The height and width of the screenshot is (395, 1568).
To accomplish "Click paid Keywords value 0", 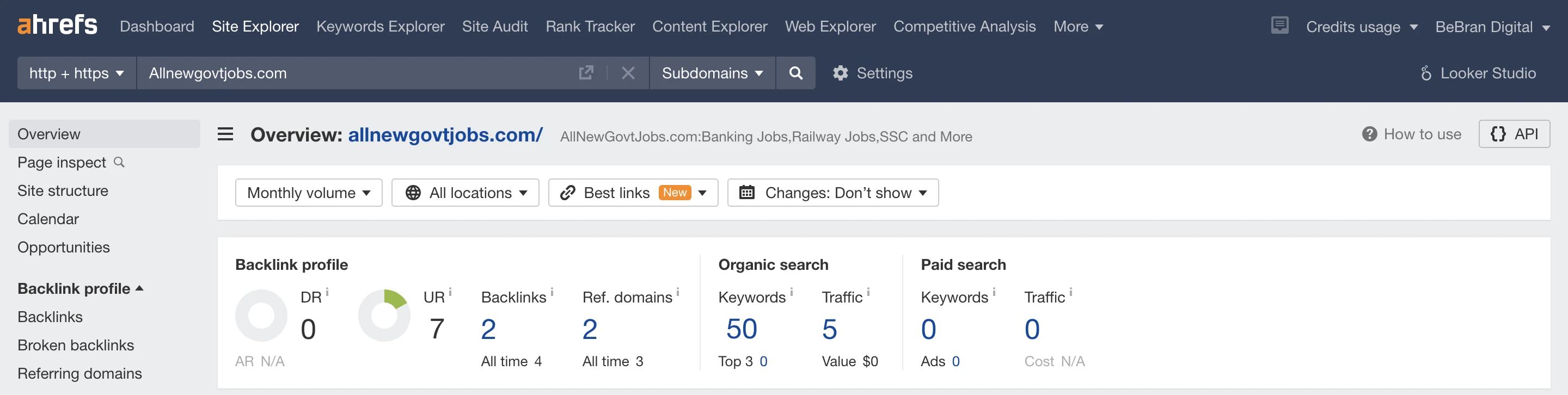I will (928, 329).
